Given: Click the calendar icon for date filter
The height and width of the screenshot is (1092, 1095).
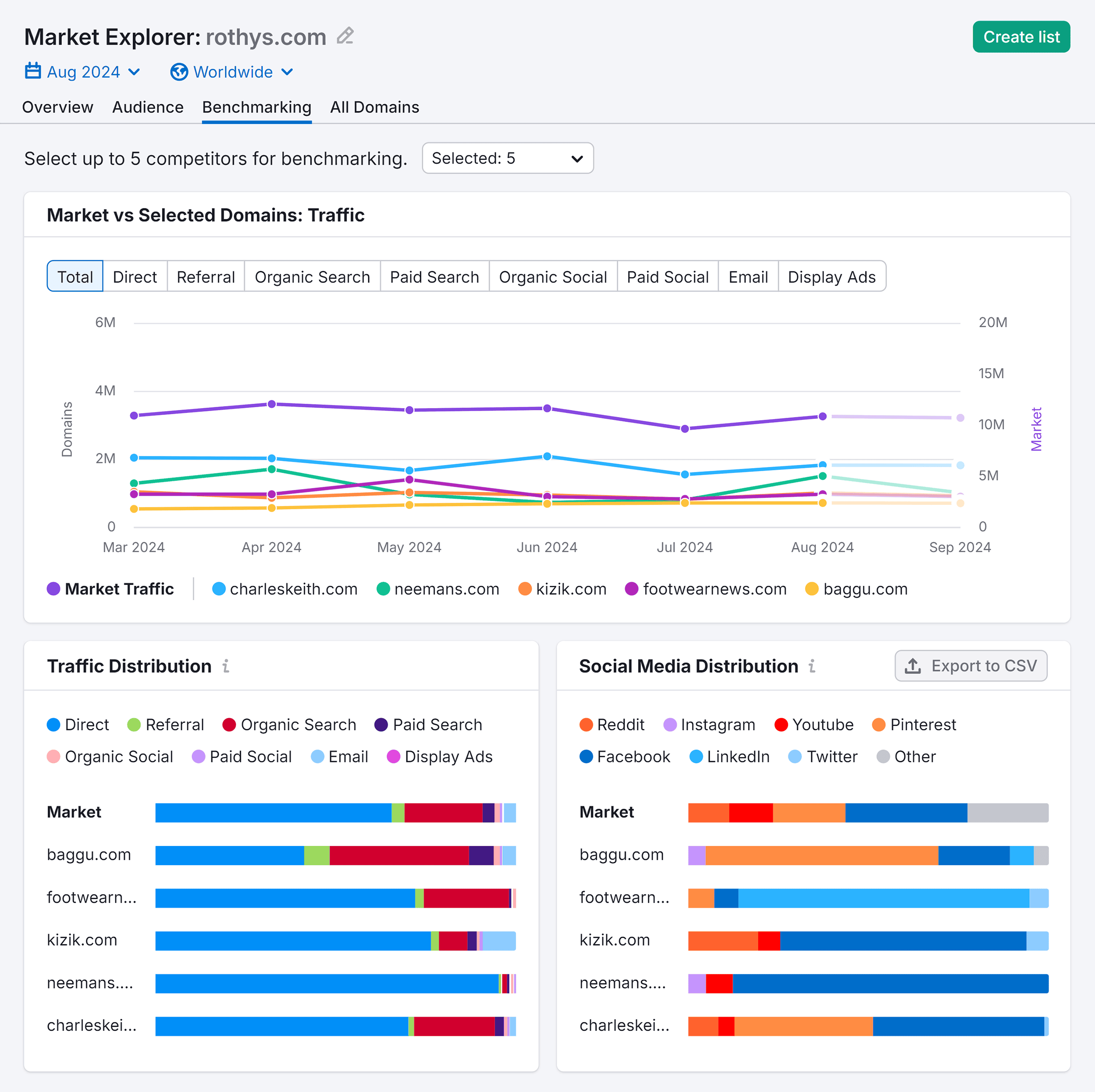Looking at the screenshot, I should pyautogui.click(x=32, y=71).
